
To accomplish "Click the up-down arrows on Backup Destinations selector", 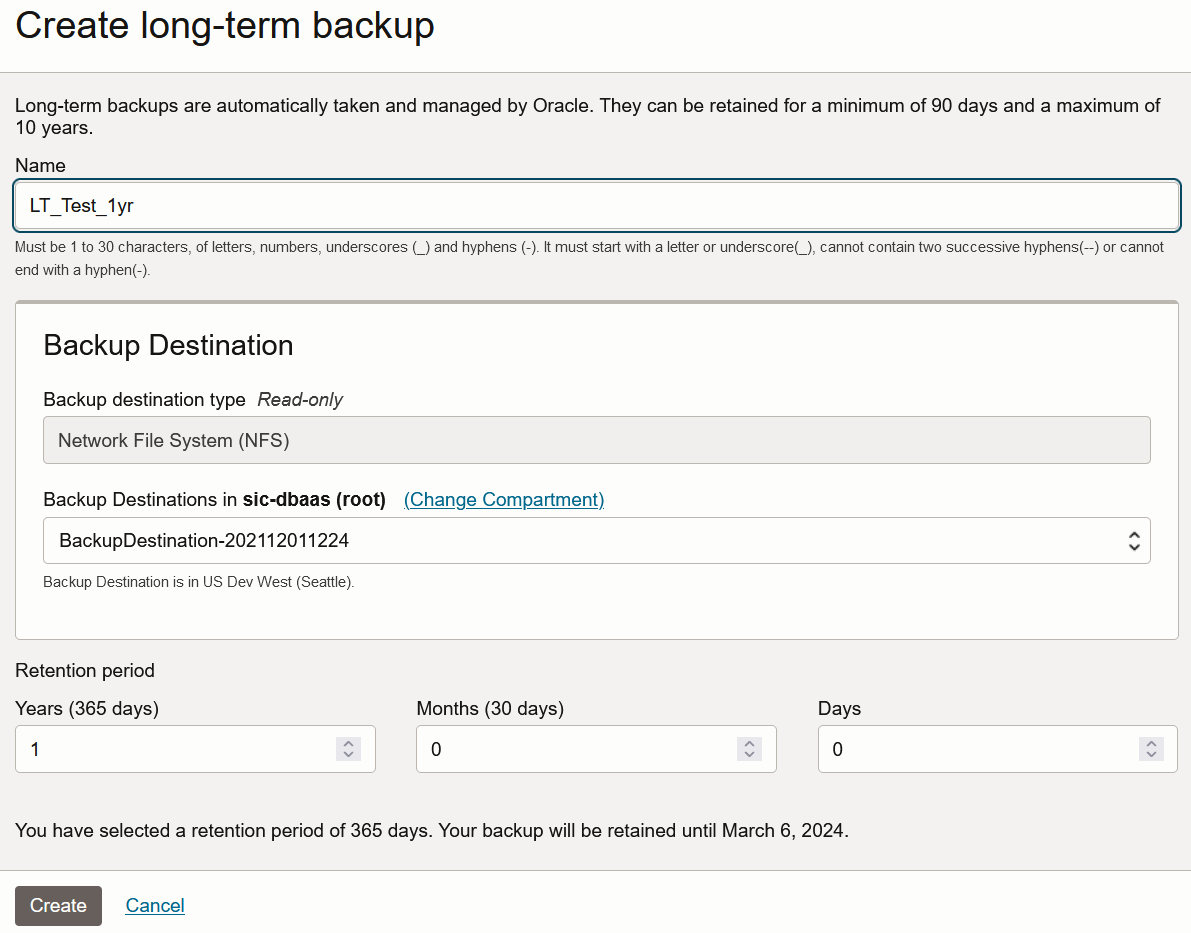I will click(1134, 541).
